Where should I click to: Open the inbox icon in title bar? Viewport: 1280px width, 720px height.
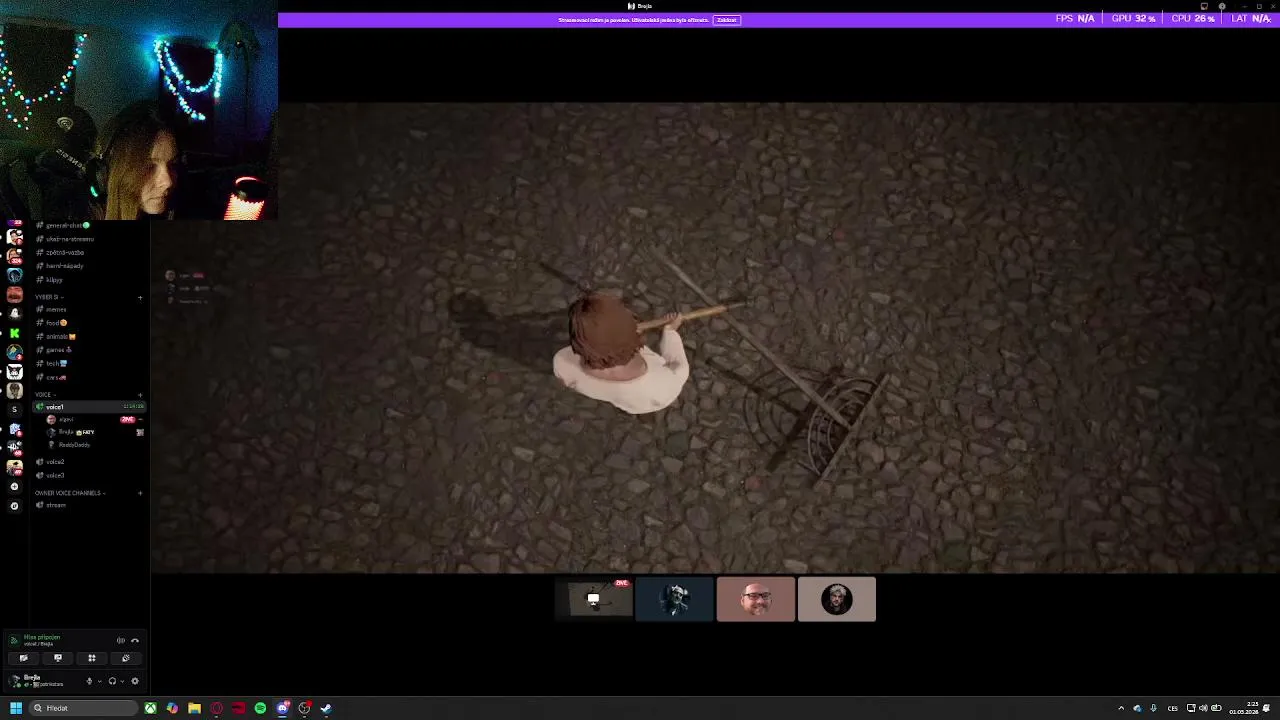click(x=1204, y=6)
